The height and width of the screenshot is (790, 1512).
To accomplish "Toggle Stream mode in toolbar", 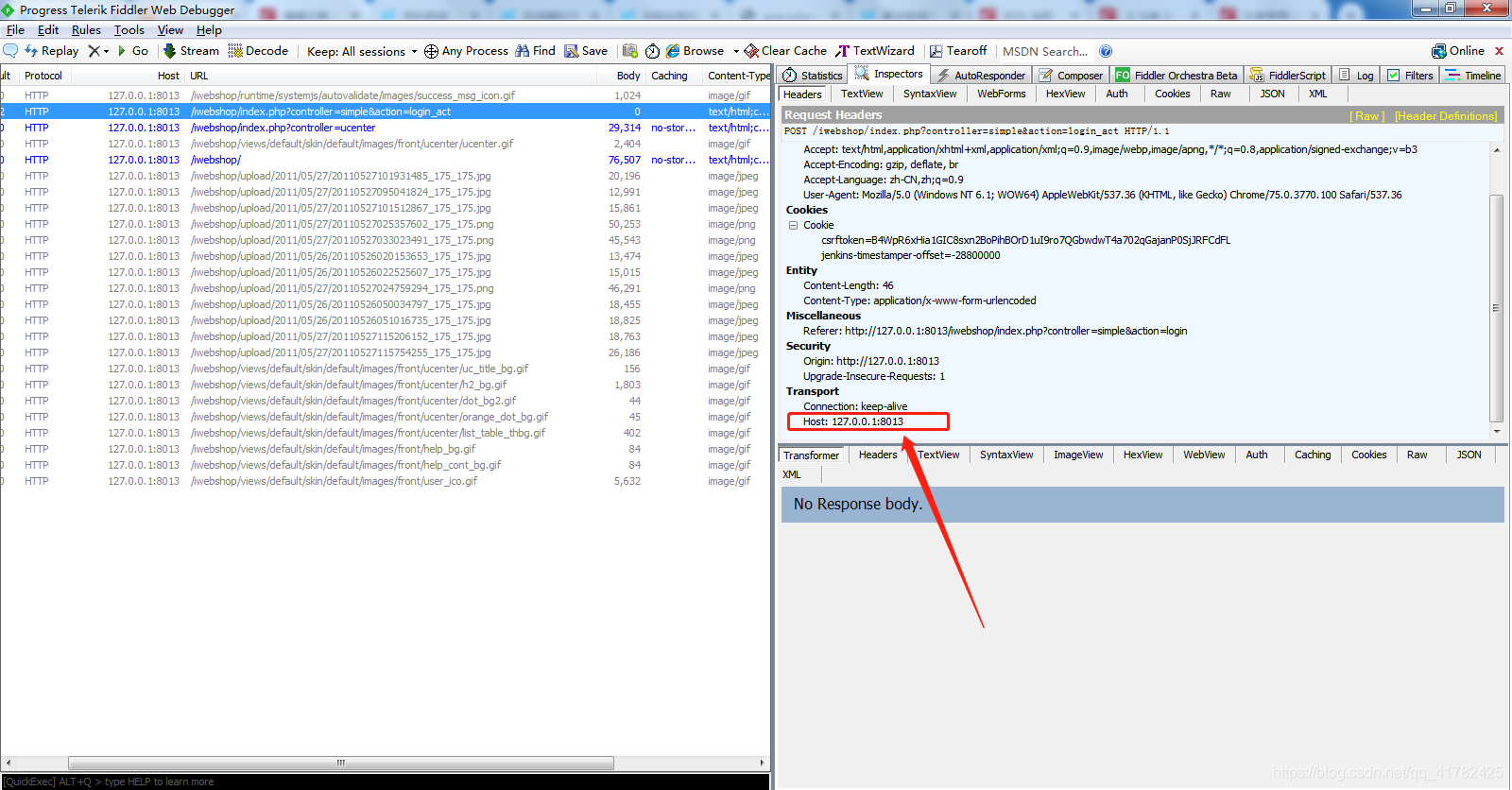I will tap(191, 51).
